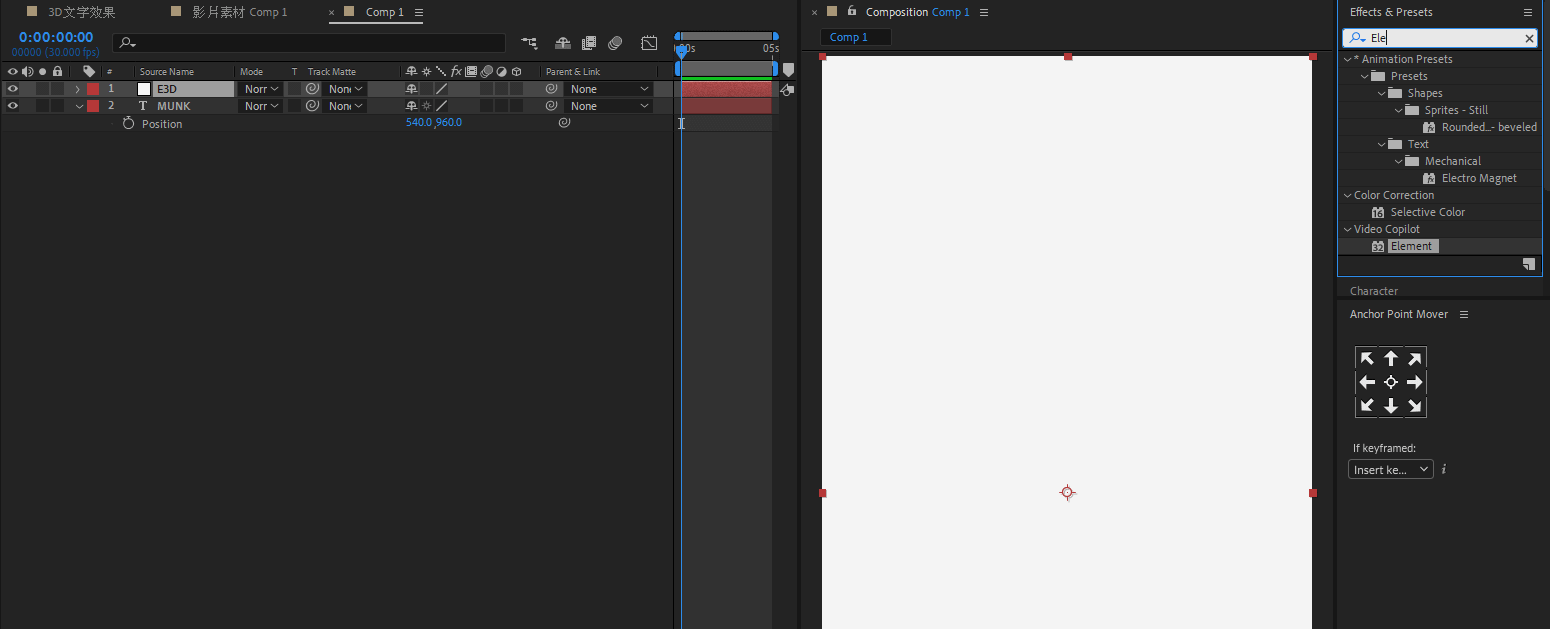Click the graph editor icon in timeline
This screenshot has height=629, width=1550.
click(x=650, y=43)
